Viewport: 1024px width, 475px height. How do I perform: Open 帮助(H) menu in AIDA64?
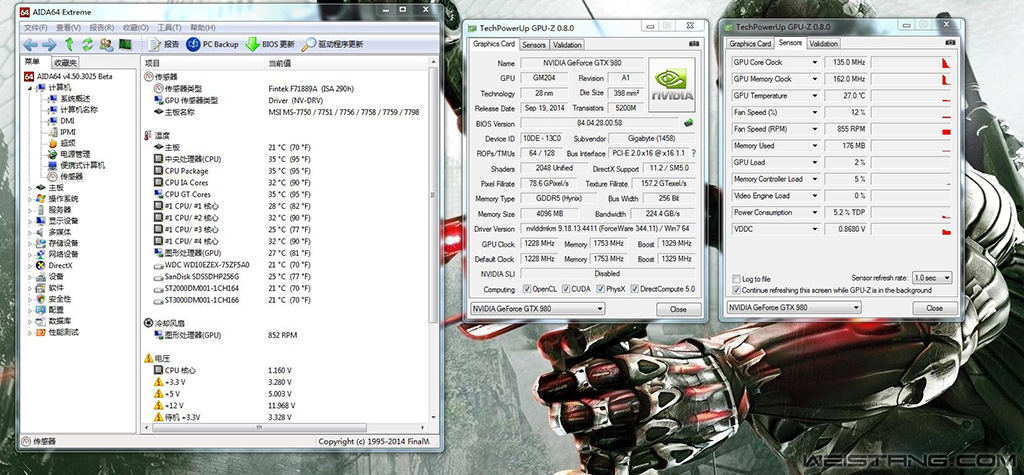click(202, 27)
